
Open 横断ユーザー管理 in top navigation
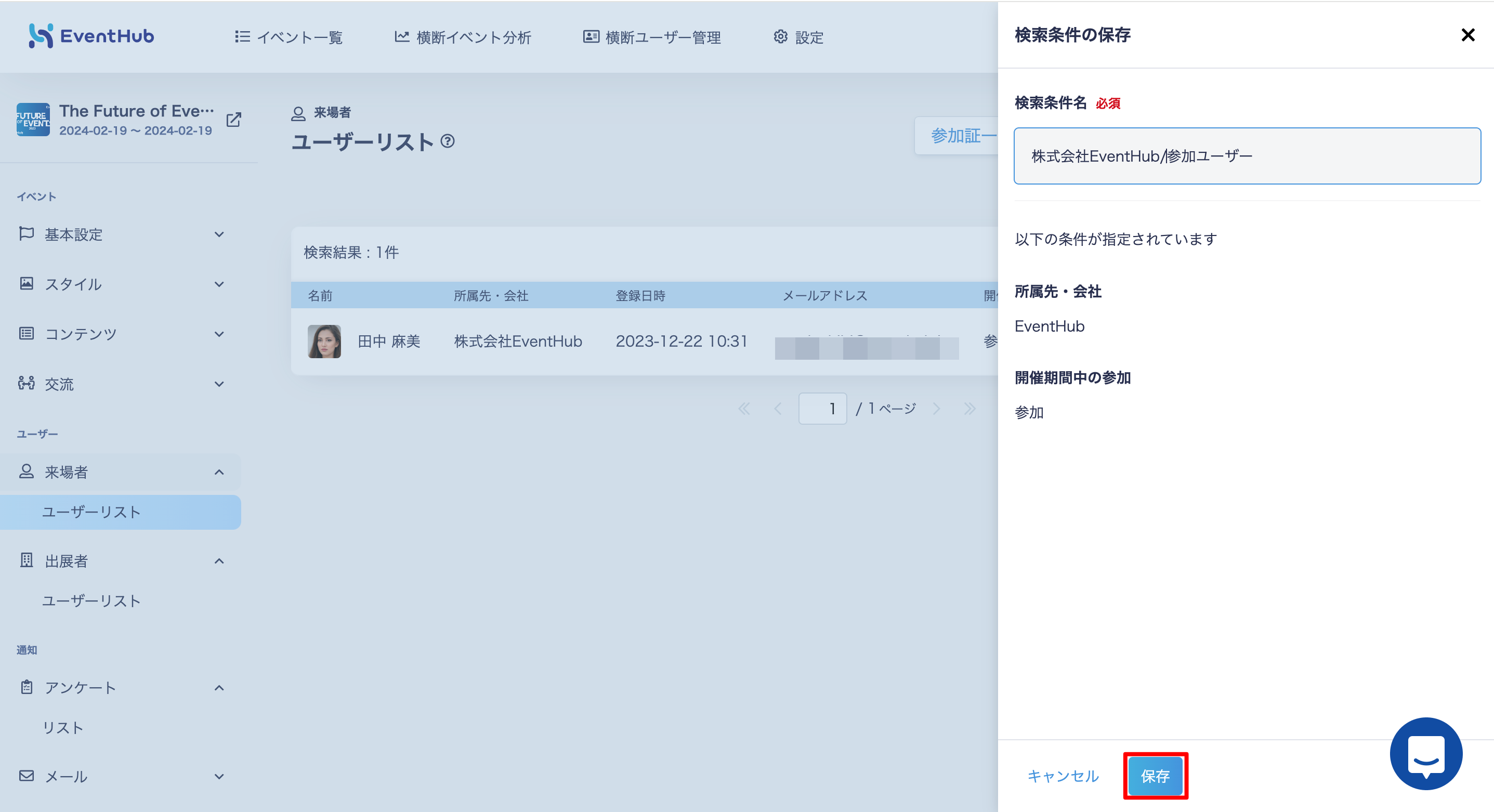pos(652,37)
